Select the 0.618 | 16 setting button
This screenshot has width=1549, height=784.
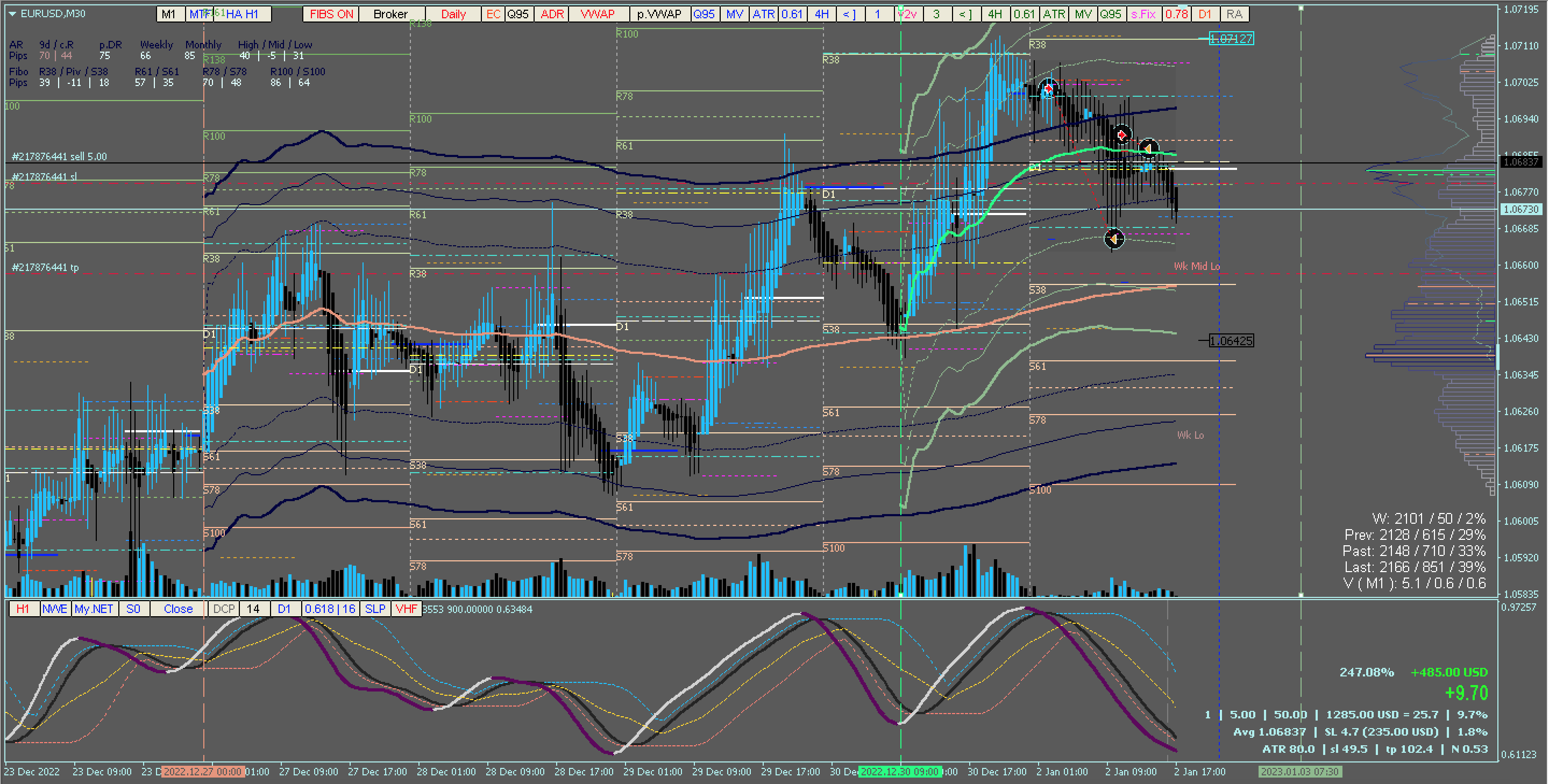tap(330, 609)
